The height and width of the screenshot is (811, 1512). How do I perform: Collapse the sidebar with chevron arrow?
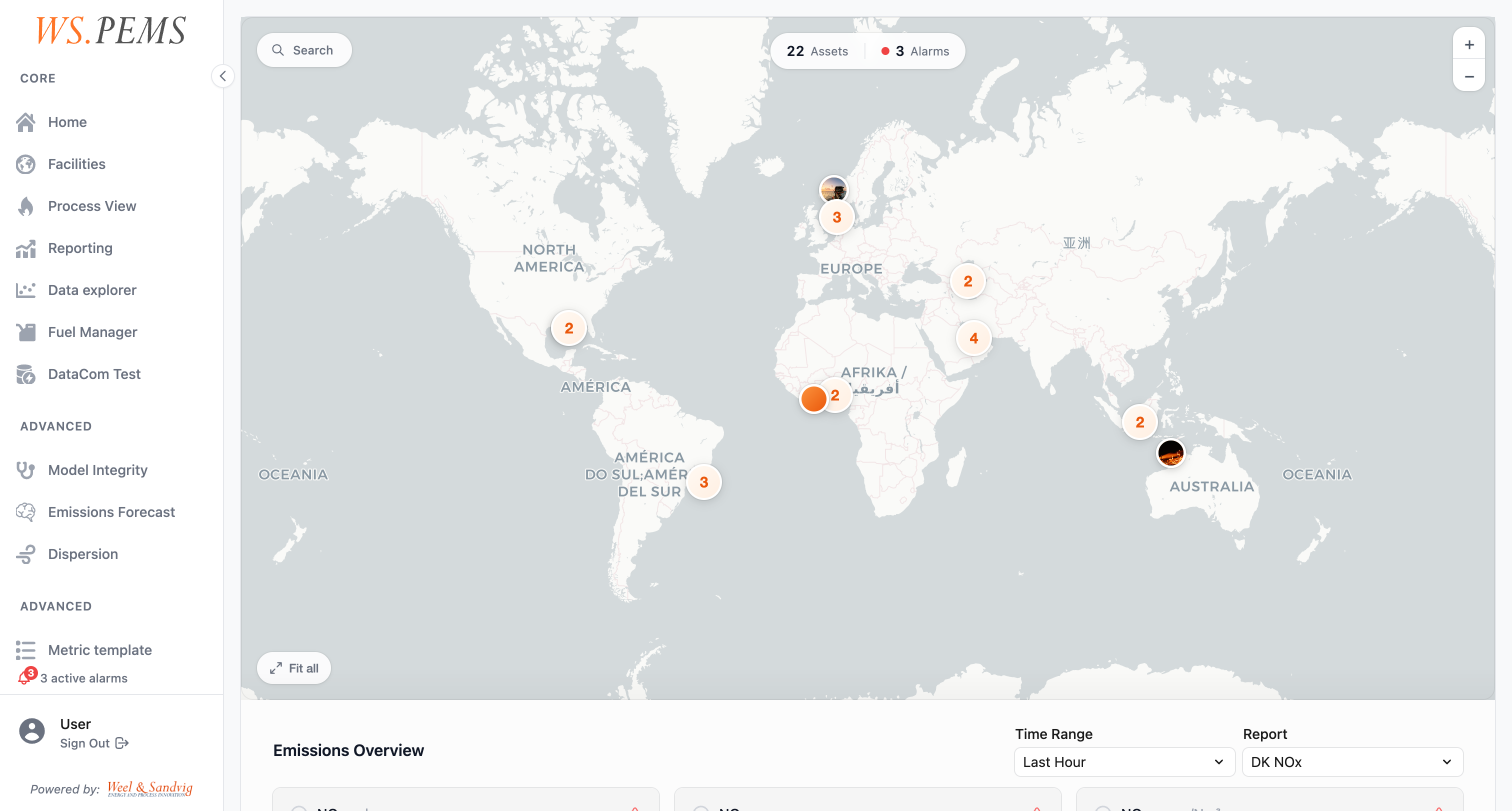(223, 76)
